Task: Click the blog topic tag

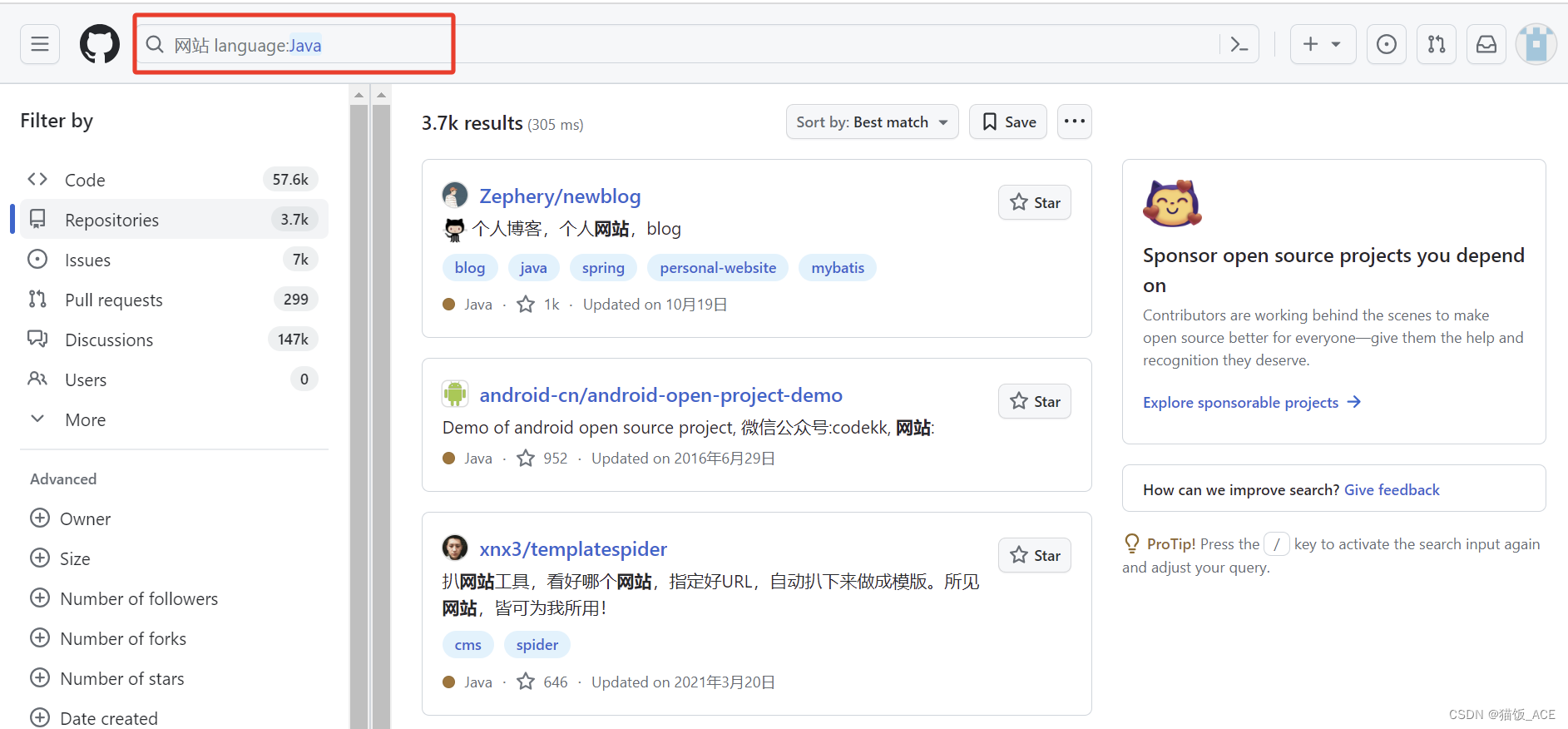Action: click(470, 268)
